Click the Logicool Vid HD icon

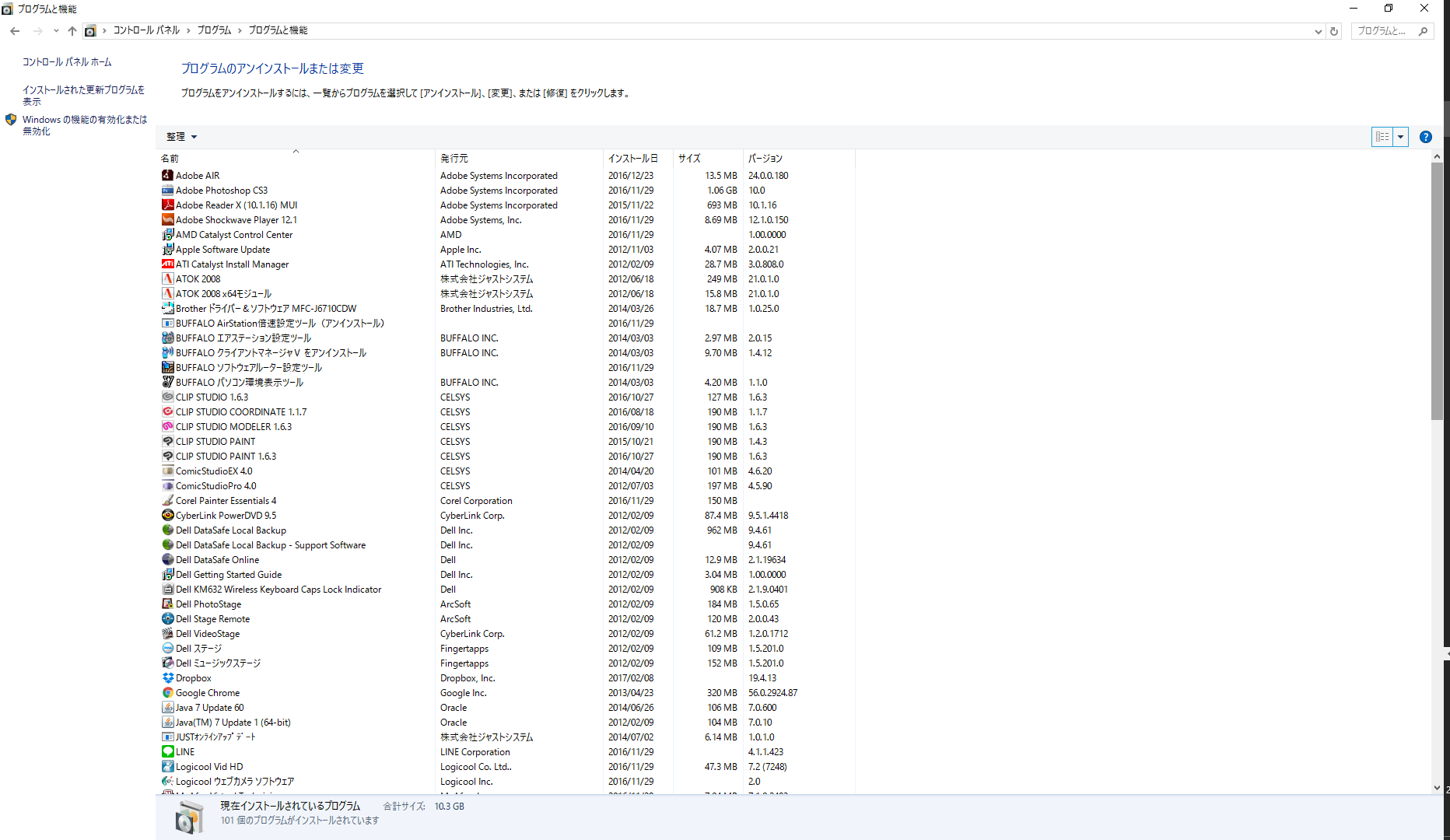[167, 767]
